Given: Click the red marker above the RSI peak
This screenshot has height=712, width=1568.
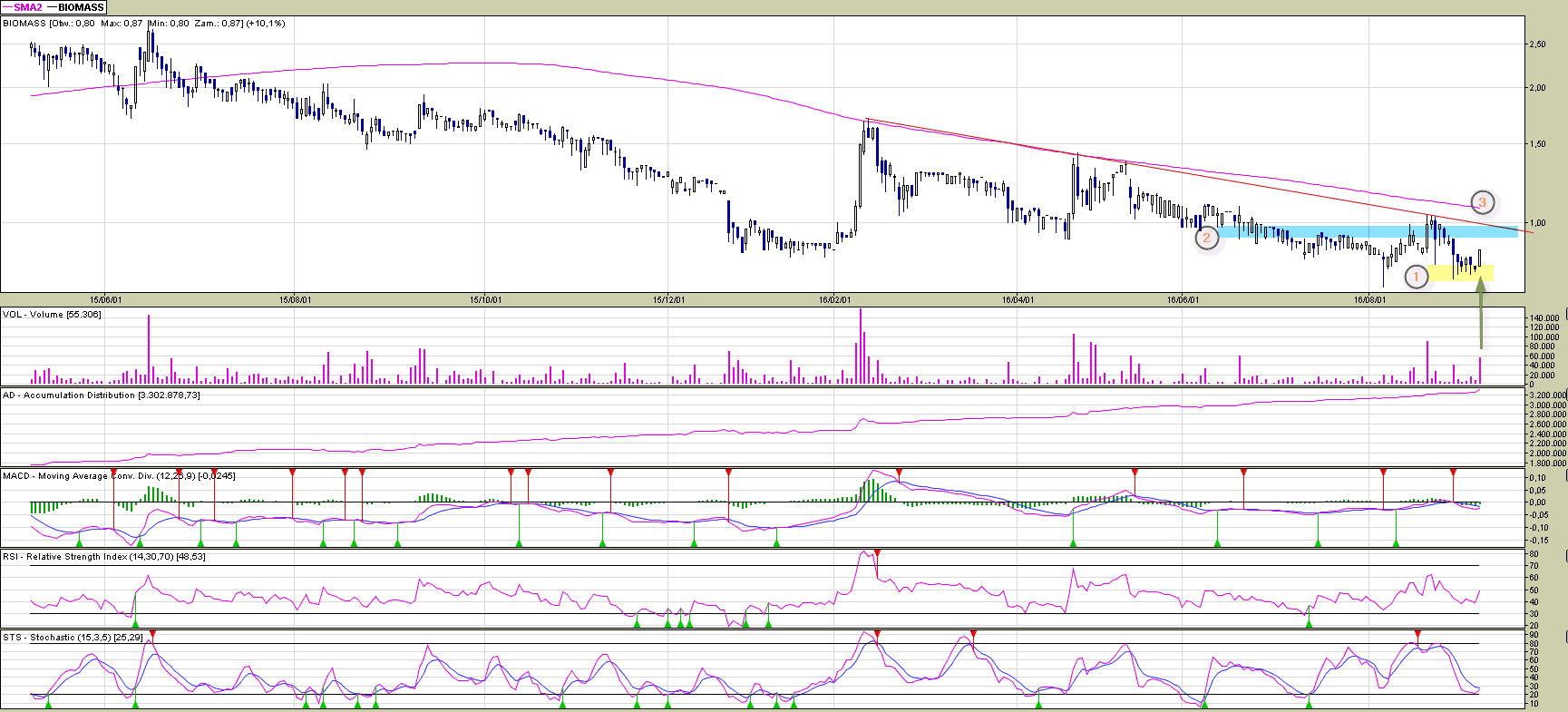Looking at the screenshot, I should [877, 553].
